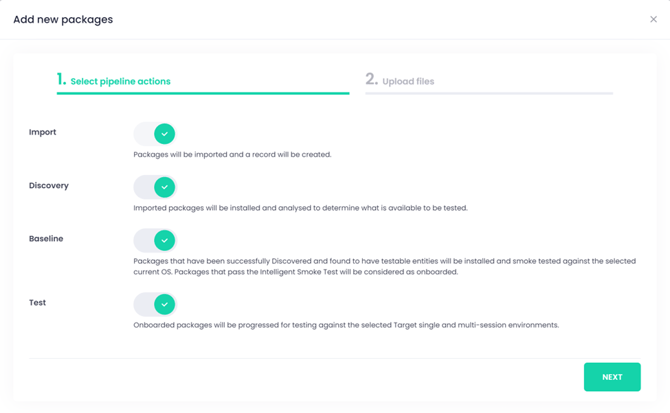
Task: Click the 'Packages will be imported' description
Action: point(232,154)
